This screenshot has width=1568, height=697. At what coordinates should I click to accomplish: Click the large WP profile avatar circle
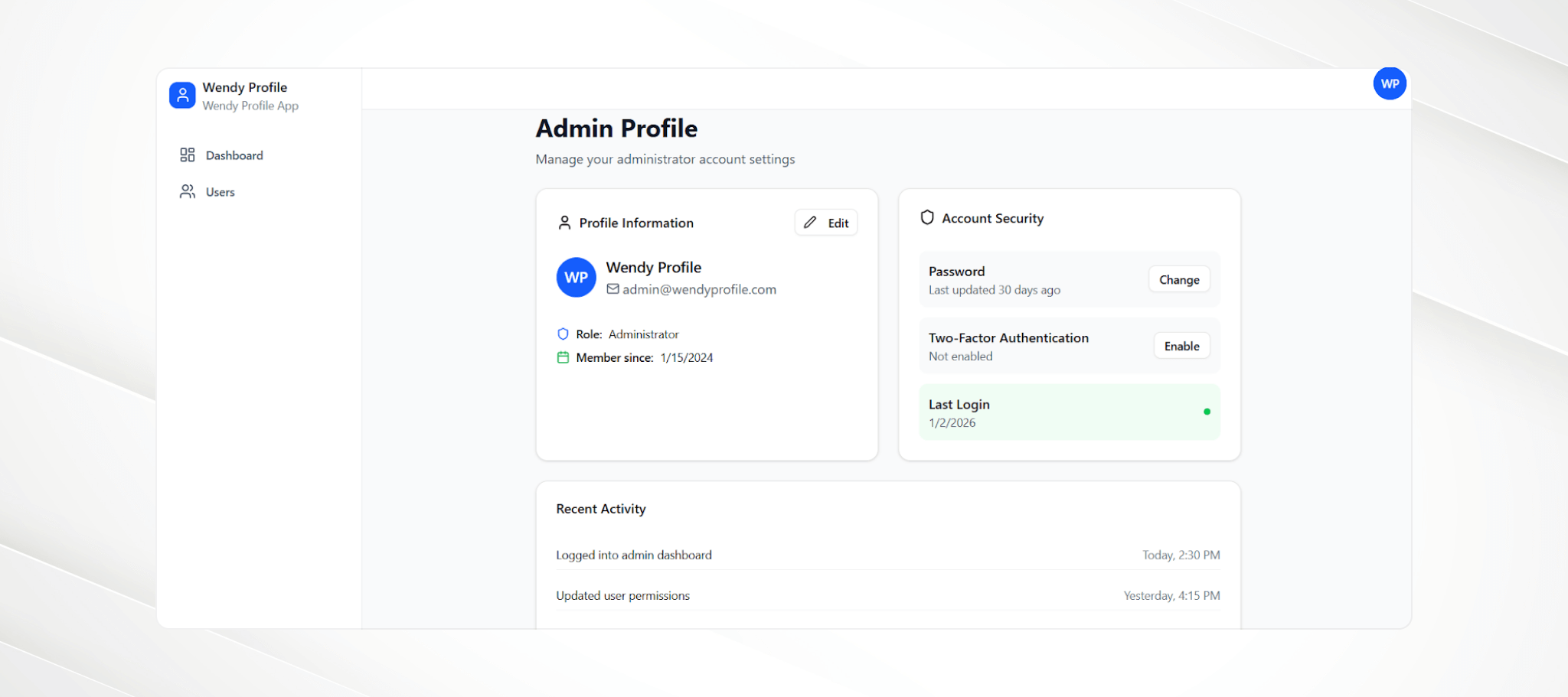pos(577,278)
